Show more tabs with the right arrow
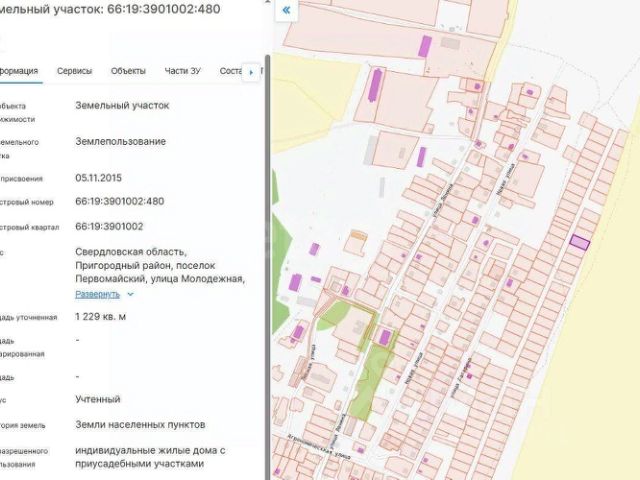The width and height of the screenshot is (640, 480). pos(251,72)
